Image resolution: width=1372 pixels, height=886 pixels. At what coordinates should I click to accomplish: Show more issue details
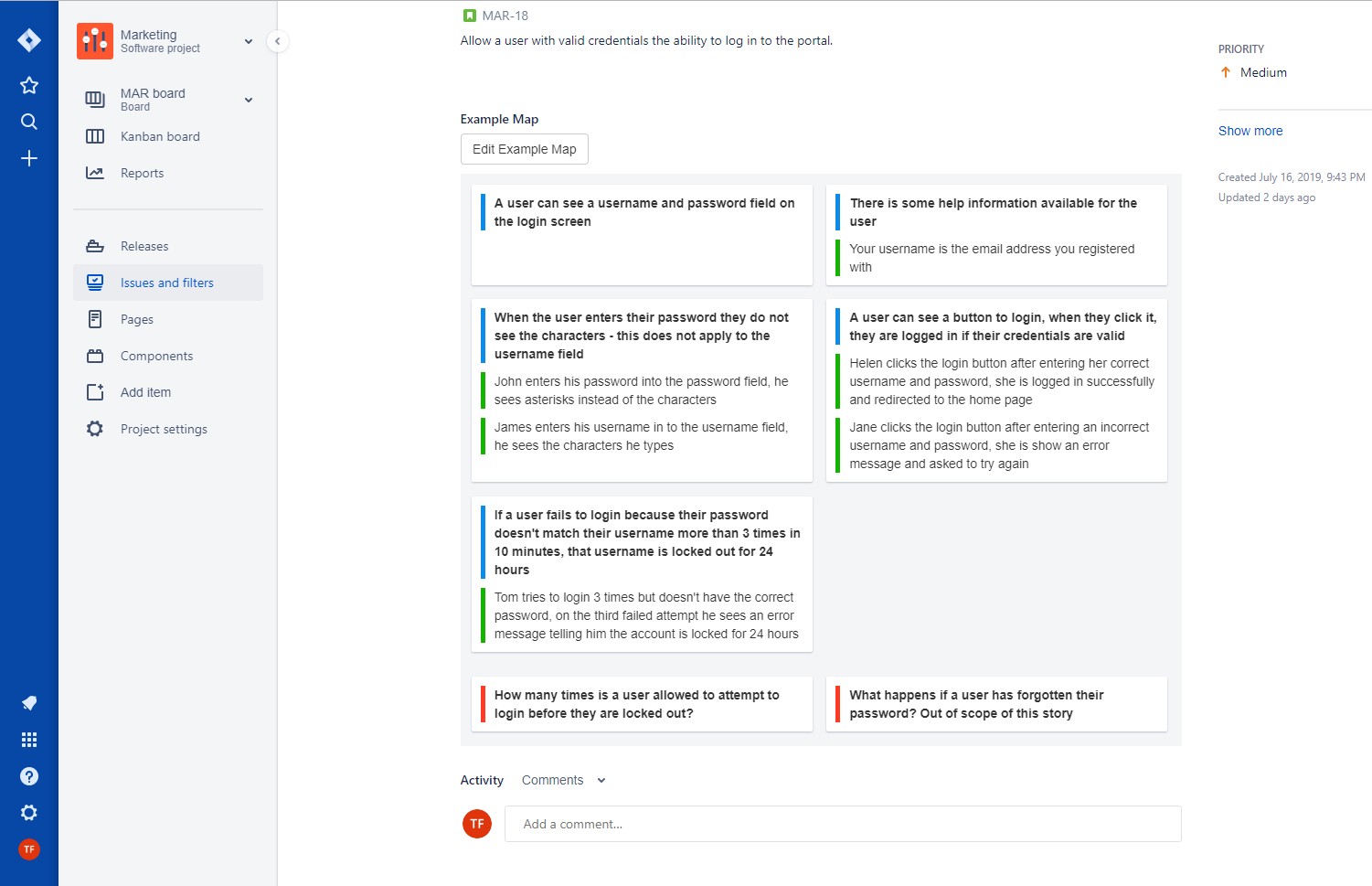click(1250, 130)
